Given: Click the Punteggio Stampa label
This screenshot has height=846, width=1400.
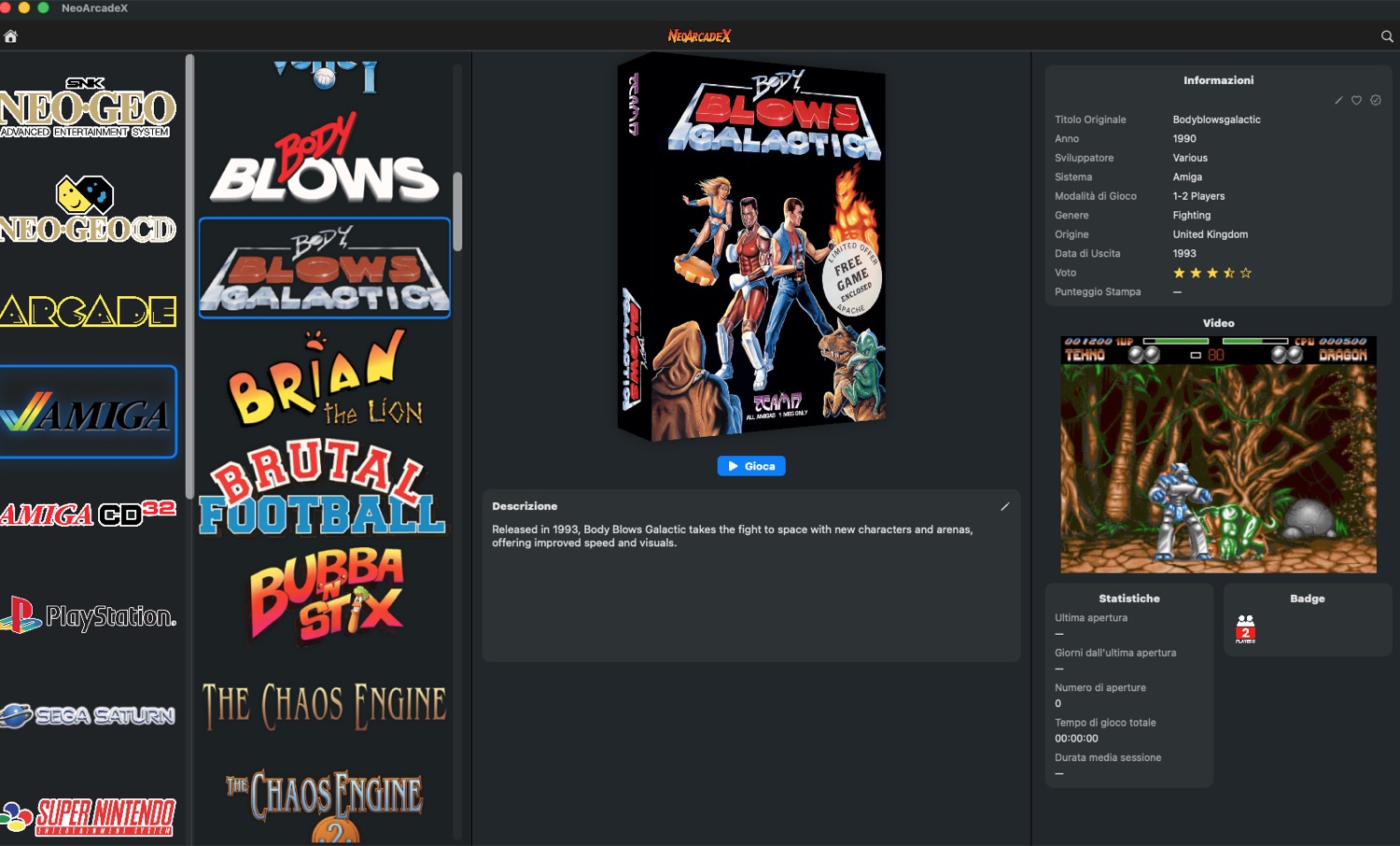Looking at the screenshot, I should [1098, 291].
